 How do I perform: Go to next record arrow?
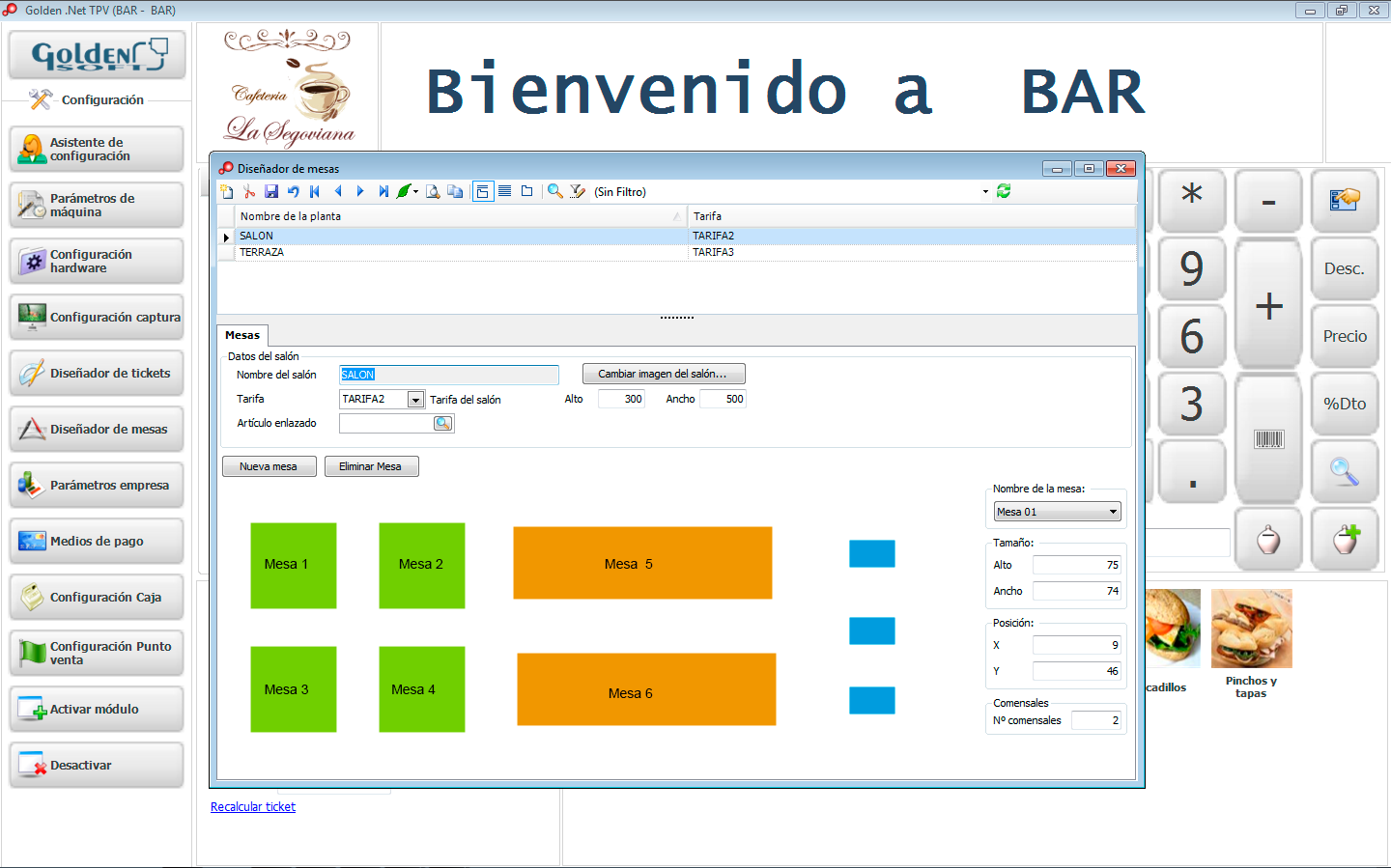click(x=360, y=191)
